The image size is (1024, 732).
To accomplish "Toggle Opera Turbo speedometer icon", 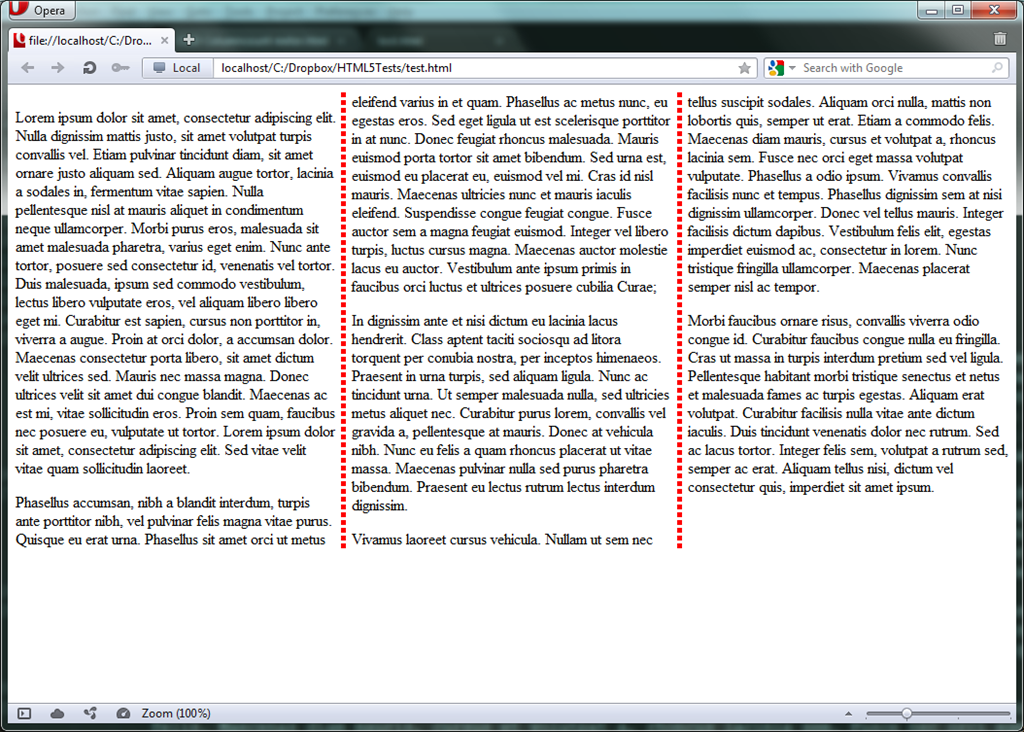I will click(x=123, y=713).
